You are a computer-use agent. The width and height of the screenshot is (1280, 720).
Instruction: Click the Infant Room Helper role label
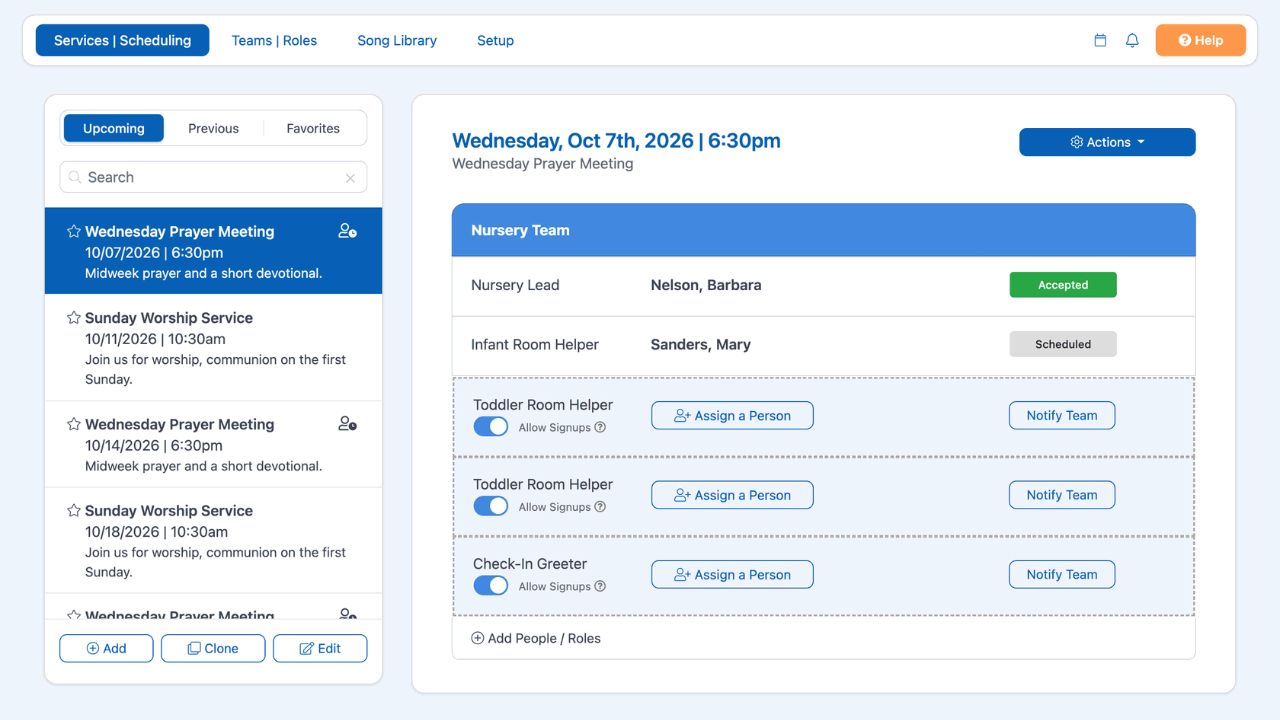pyautogui.click(x=535, y=344)
